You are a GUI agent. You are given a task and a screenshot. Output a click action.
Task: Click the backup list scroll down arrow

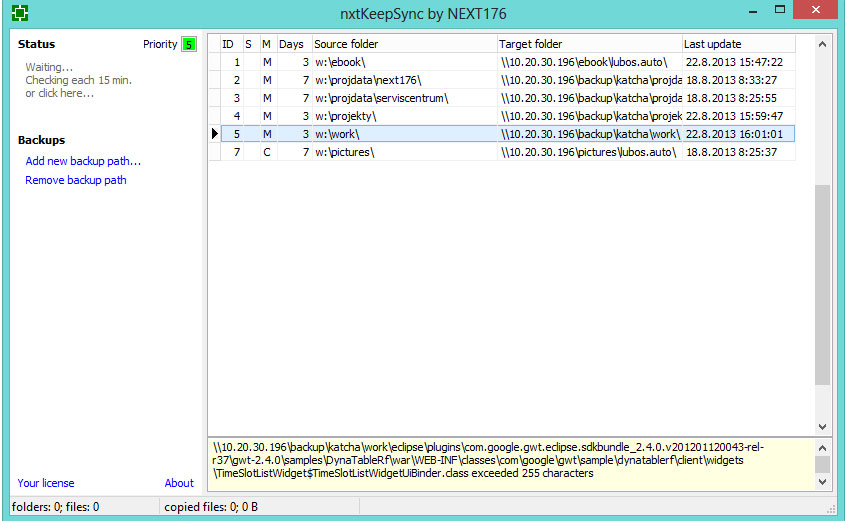pos(822,427)
